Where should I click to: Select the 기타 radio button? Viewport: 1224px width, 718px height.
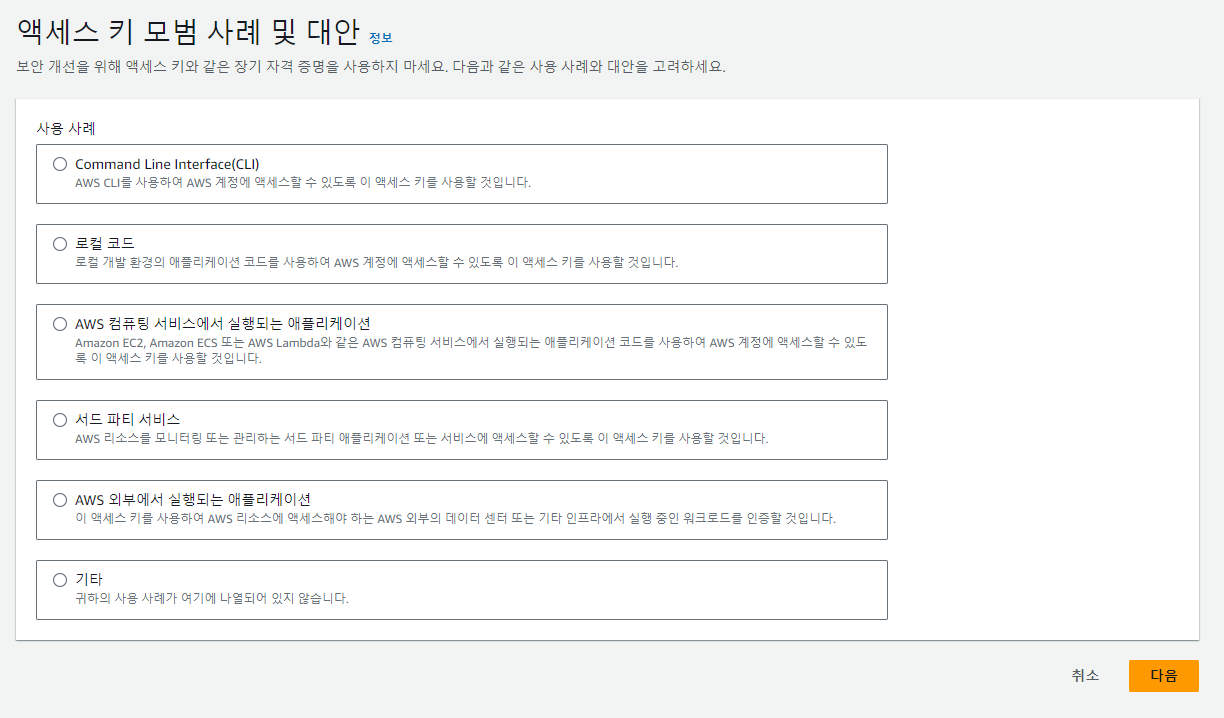click(60, 580)
